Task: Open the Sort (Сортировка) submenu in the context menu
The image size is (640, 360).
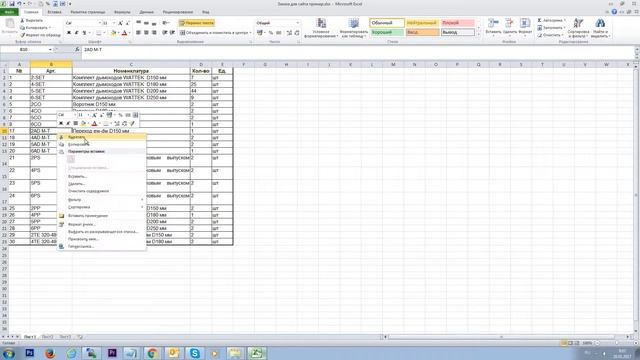Action: coord(102,207)
